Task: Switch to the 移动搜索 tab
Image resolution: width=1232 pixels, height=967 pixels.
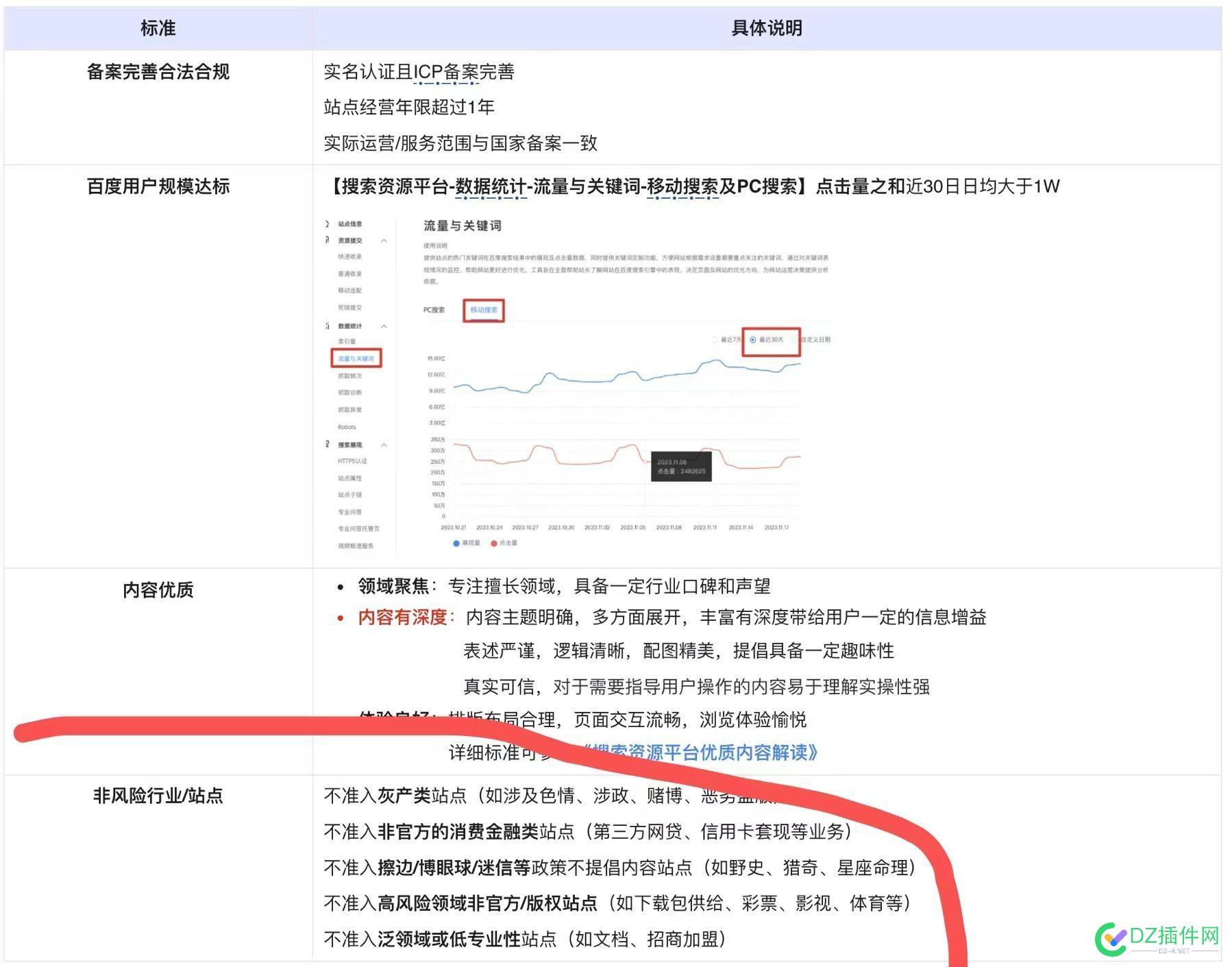Action: [x=484, y=310]
